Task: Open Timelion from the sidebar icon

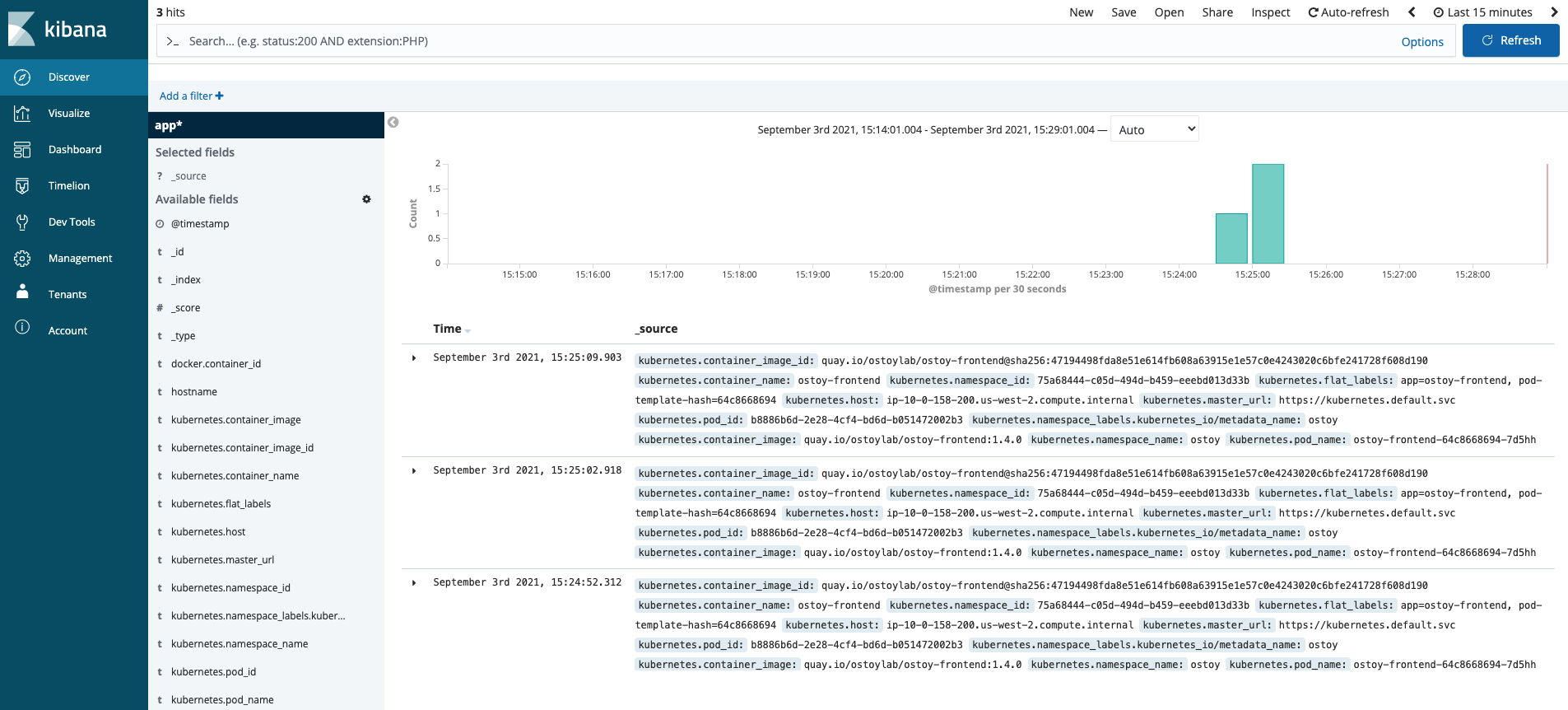Action: (22, 186)
